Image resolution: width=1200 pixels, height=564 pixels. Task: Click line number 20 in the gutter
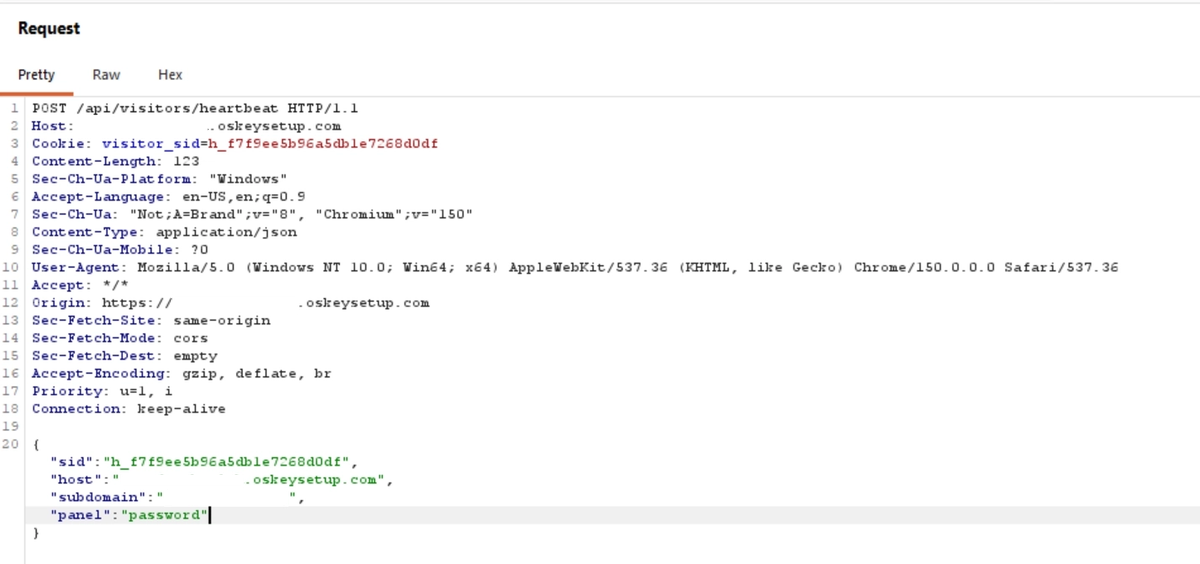pyautogui.click(x=10, y=444)
